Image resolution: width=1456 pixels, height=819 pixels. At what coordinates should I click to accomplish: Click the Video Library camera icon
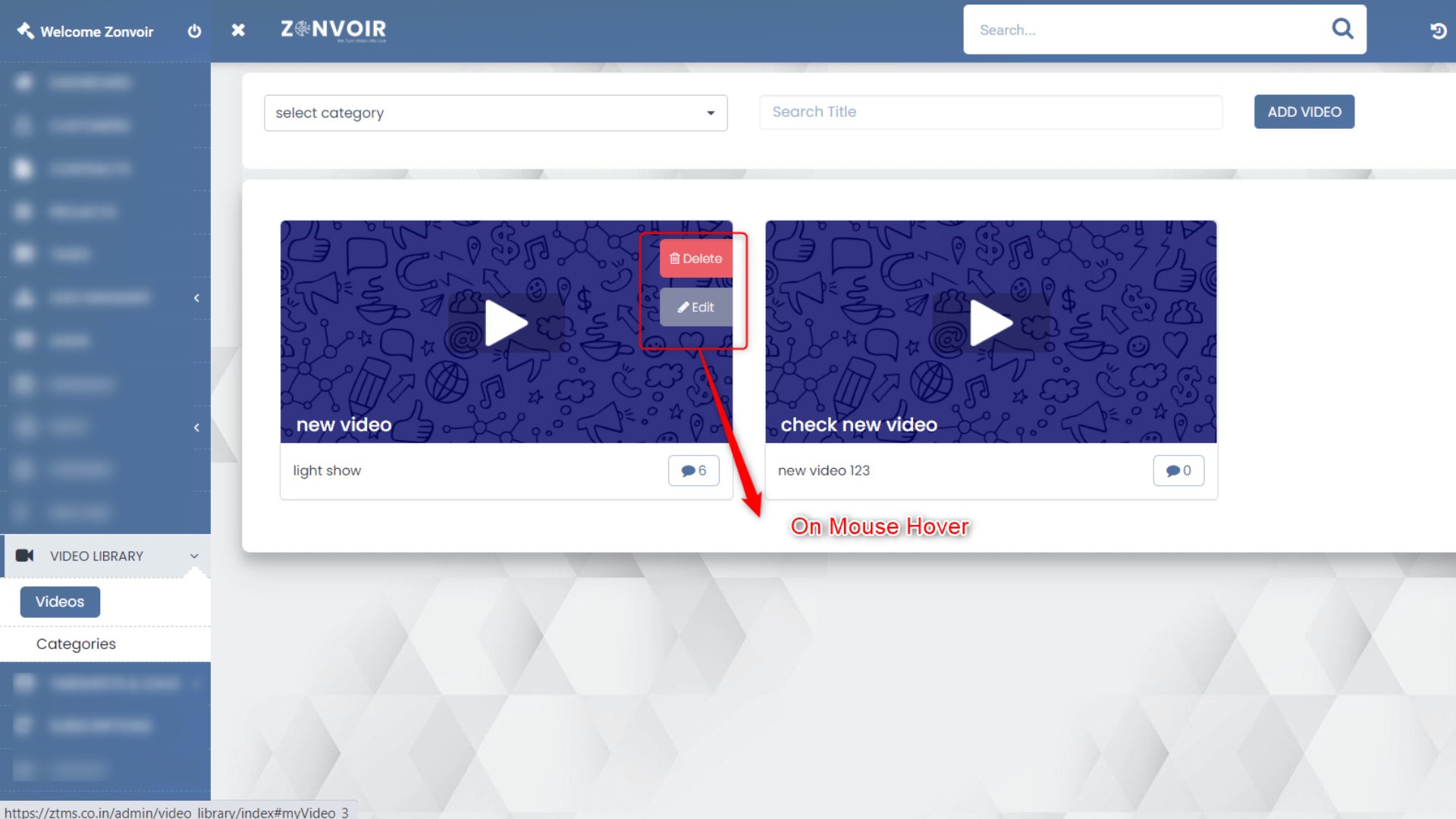tap(24, 556)
